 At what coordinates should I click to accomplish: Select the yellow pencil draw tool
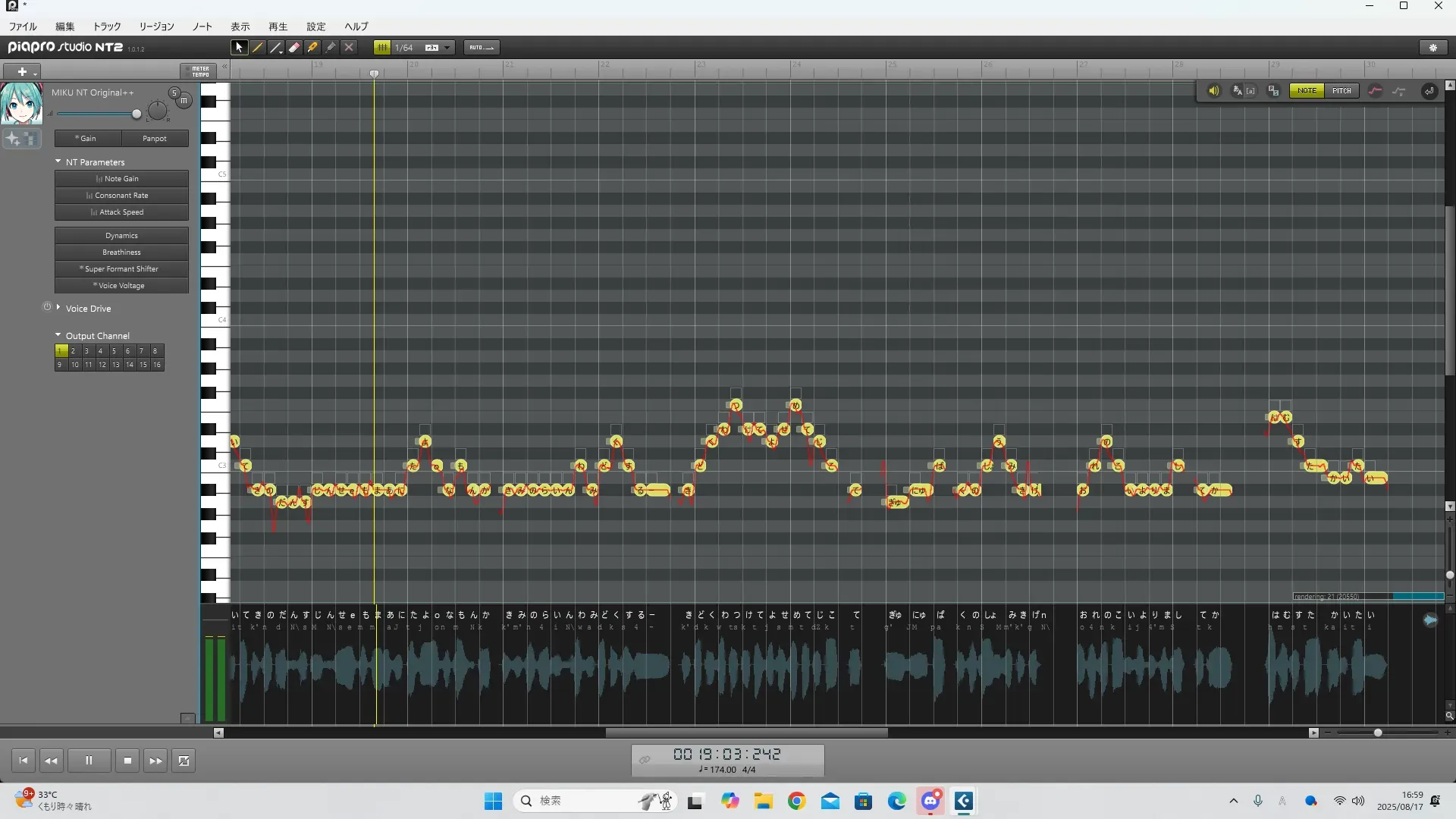click(x=258, y=47)
